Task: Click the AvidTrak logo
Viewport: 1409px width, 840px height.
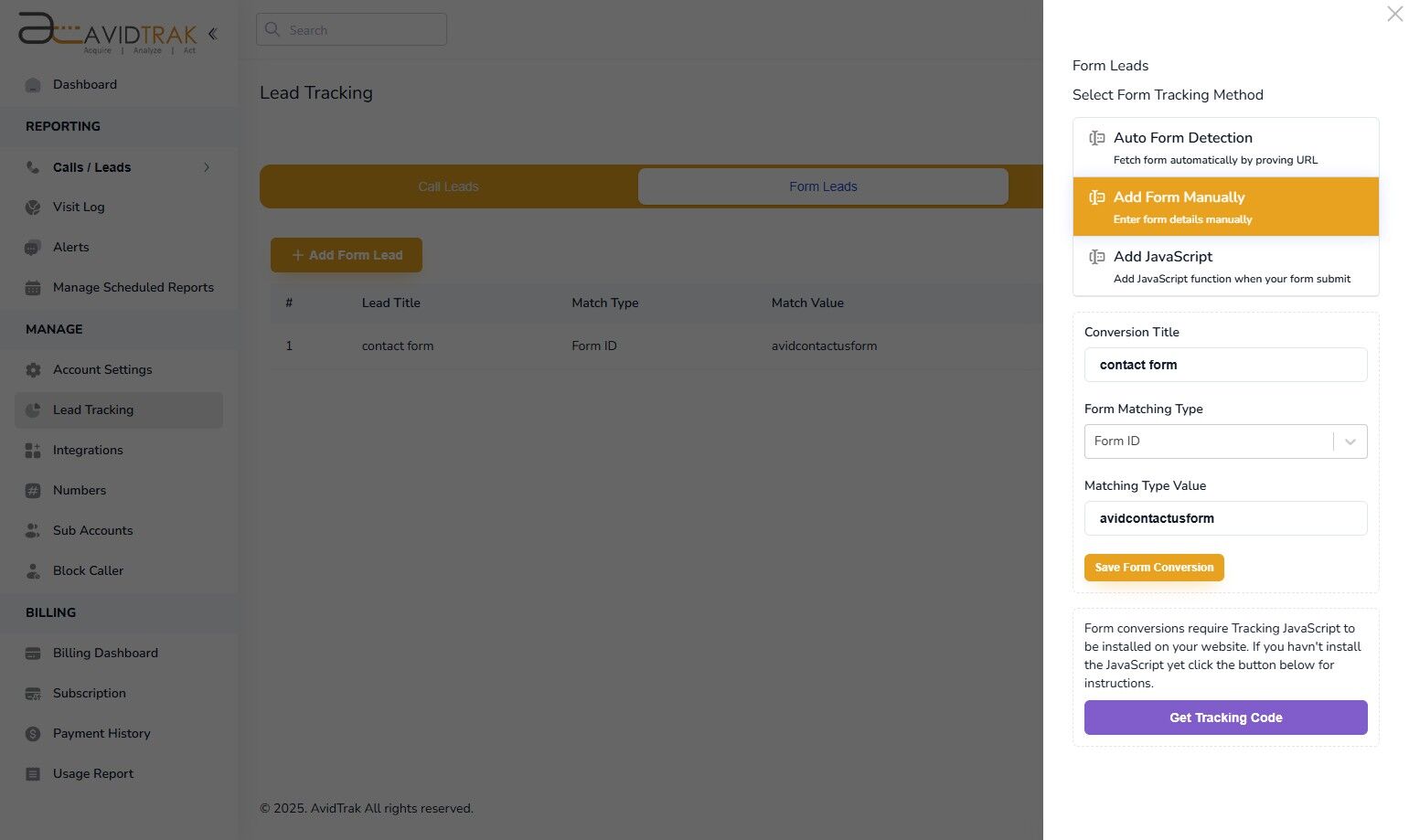Action: [x=107, y=32]
